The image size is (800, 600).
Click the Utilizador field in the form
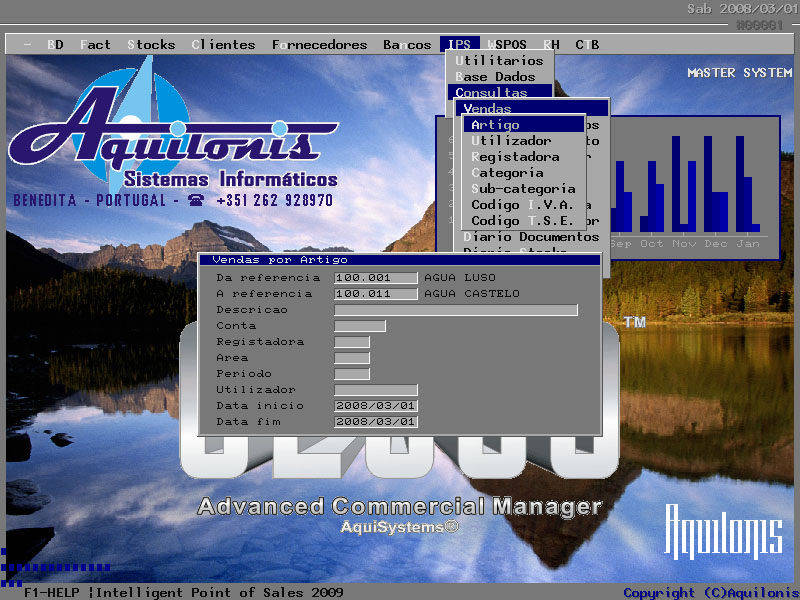click(376, 390)
